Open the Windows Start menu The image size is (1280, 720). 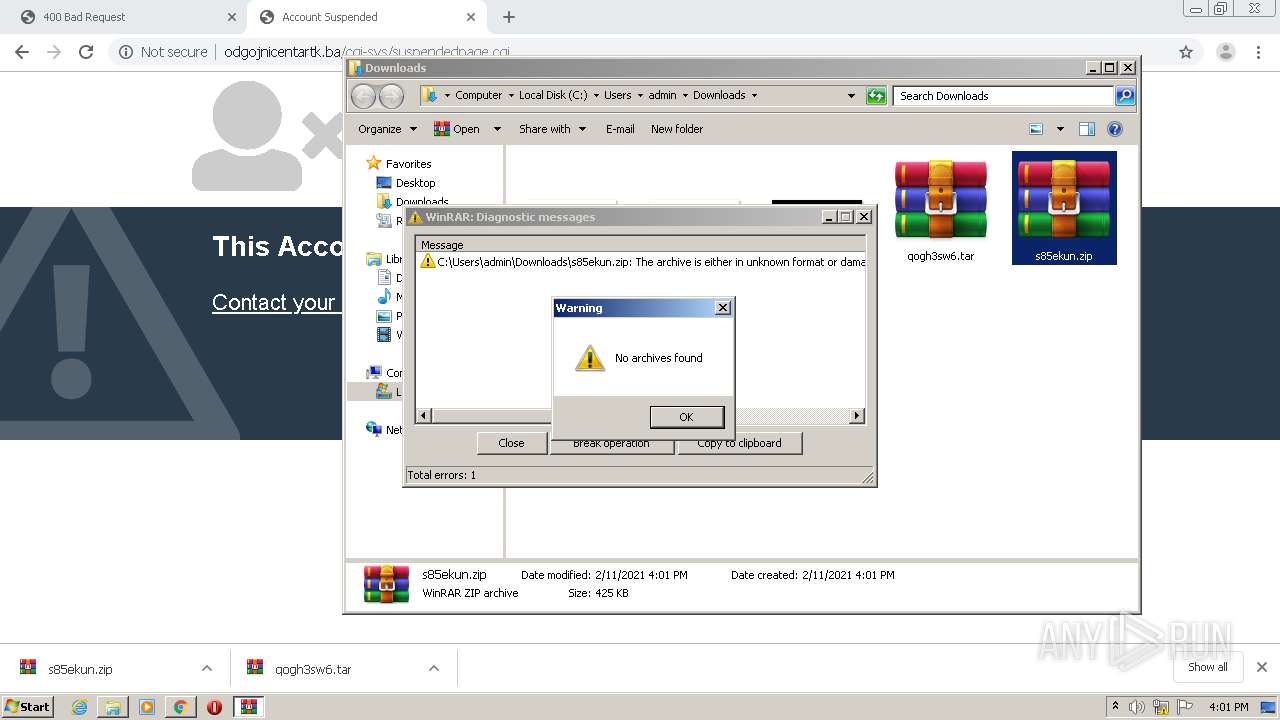click(x=28, y=706)
